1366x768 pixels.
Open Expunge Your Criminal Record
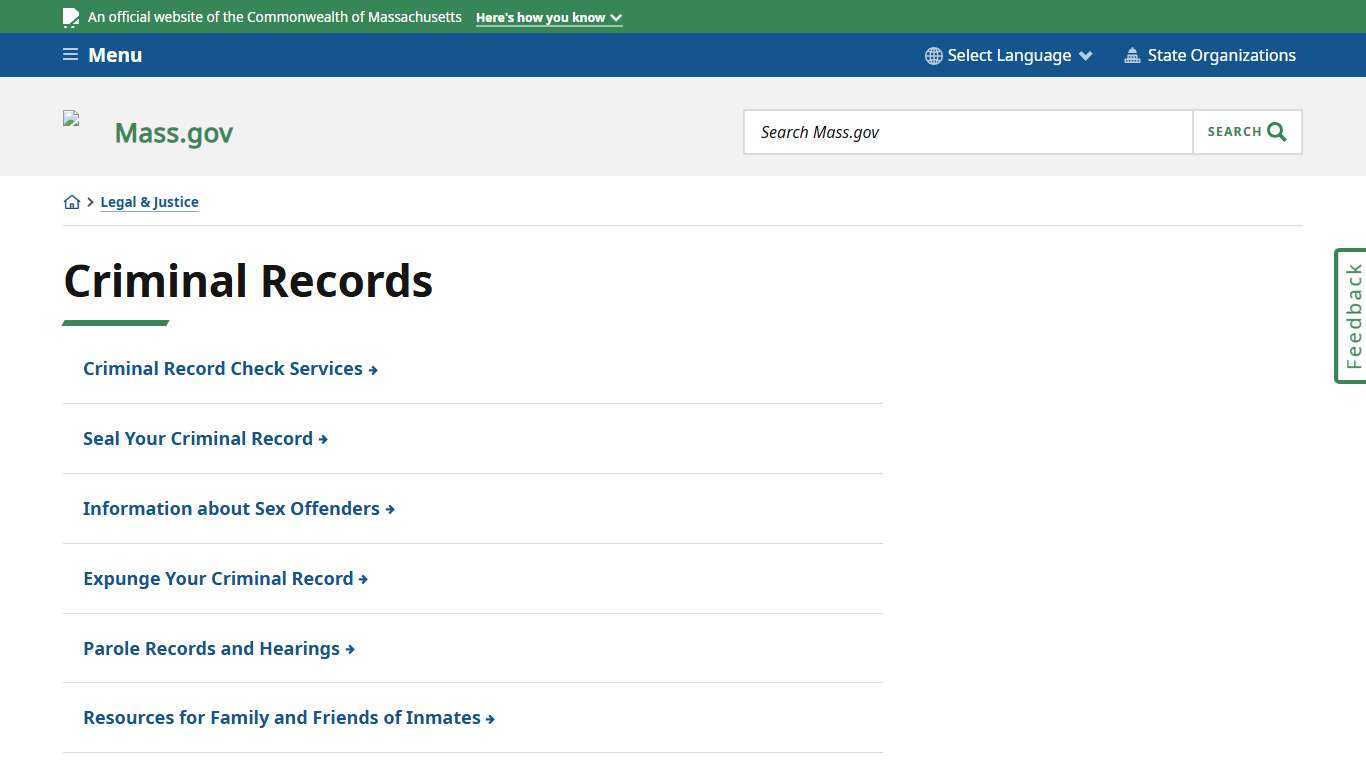(x=218, y=578)
